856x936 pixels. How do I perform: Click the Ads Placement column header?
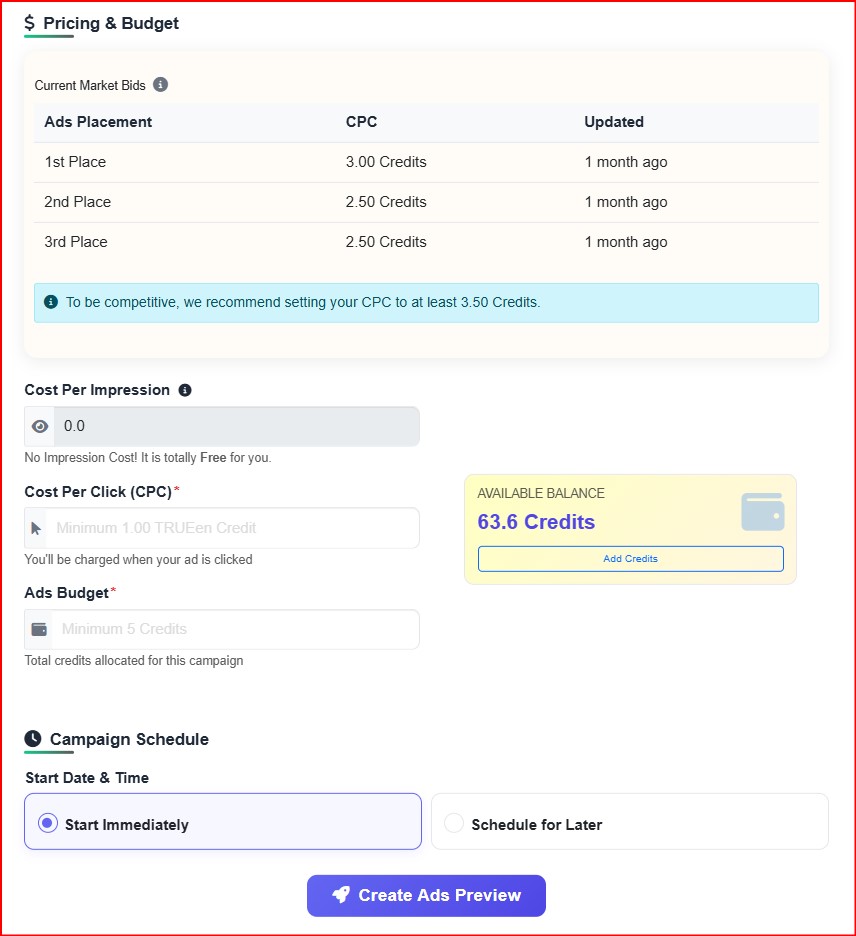click(98, 122)
